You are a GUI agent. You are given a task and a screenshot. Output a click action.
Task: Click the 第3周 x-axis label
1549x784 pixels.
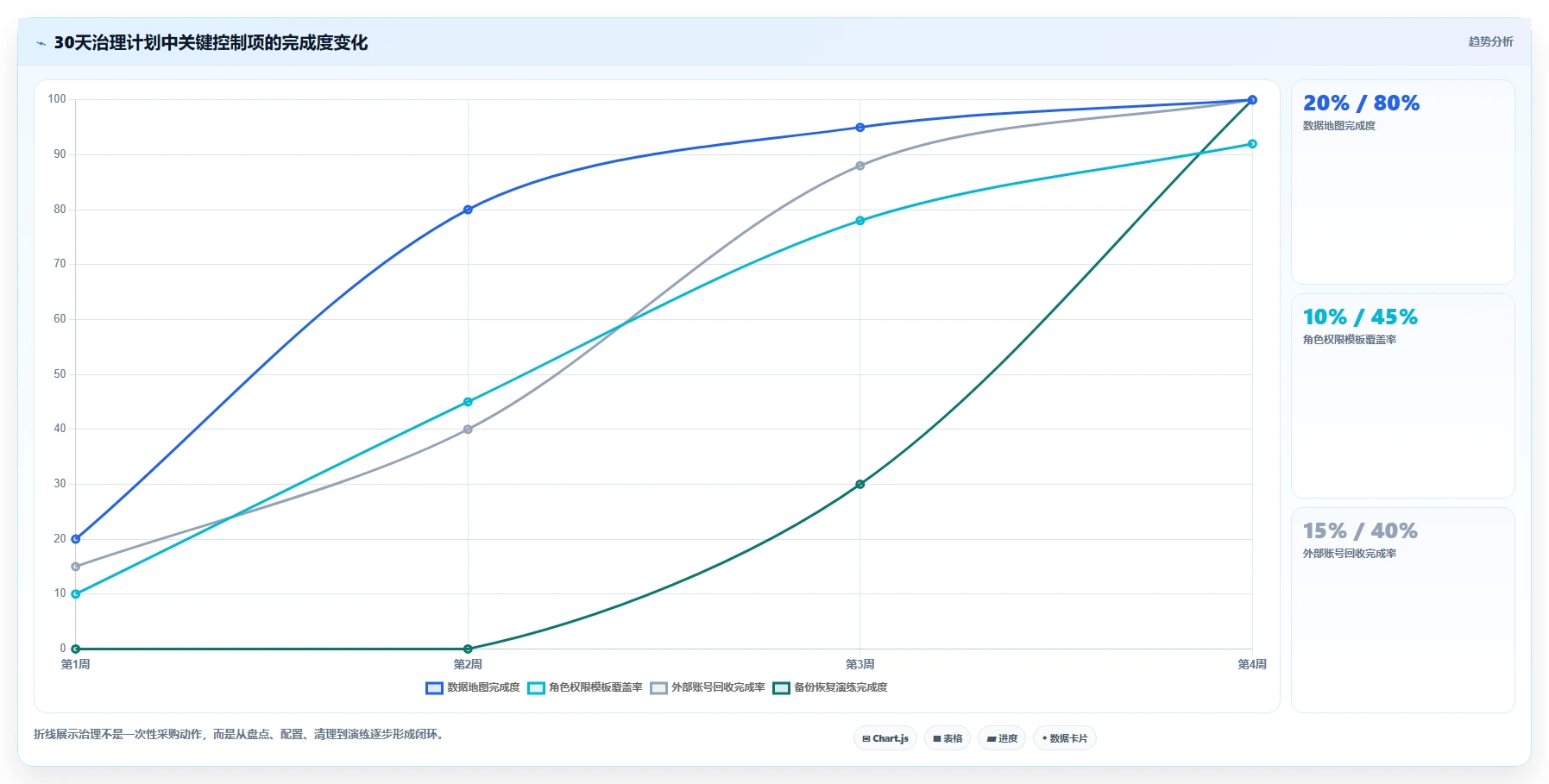pos(860,664)
